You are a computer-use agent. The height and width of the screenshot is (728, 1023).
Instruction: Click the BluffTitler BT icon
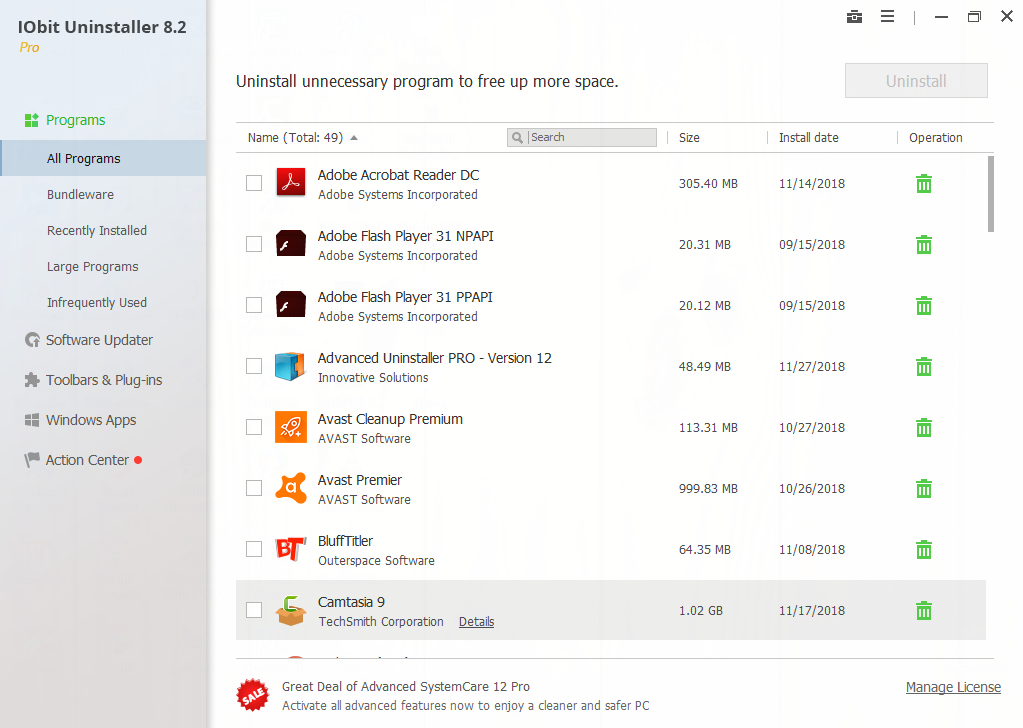[290, 549]
